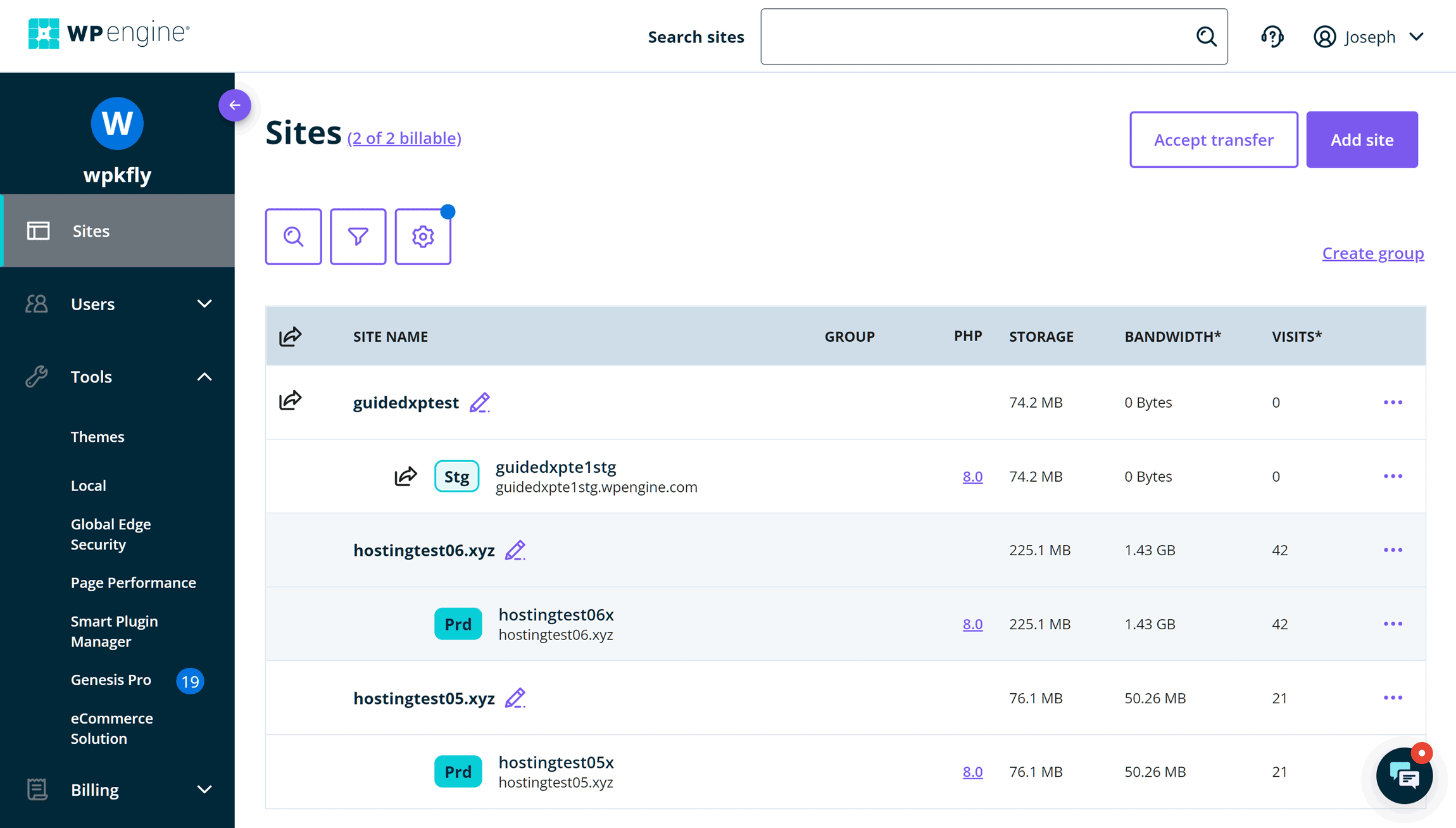Viewport: 1456px width, 828px height.
Task: Open Themes under Tools
Action: click(x=97, y=437)
